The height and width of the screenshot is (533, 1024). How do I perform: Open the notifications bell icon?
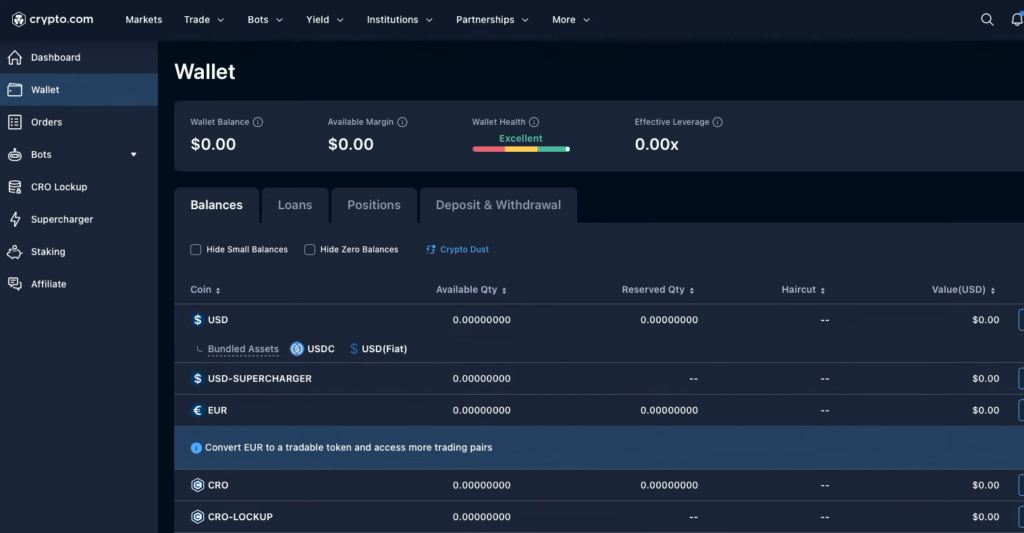coord(1017,20)
